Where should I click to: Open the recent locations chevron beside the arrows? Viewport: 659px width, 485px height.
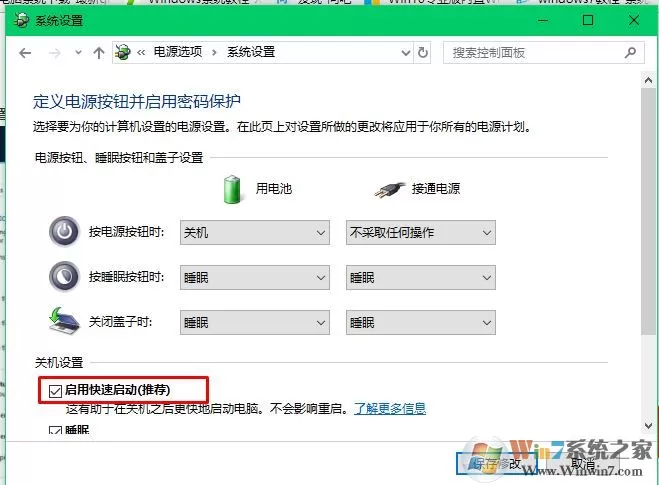pos(78,53)
